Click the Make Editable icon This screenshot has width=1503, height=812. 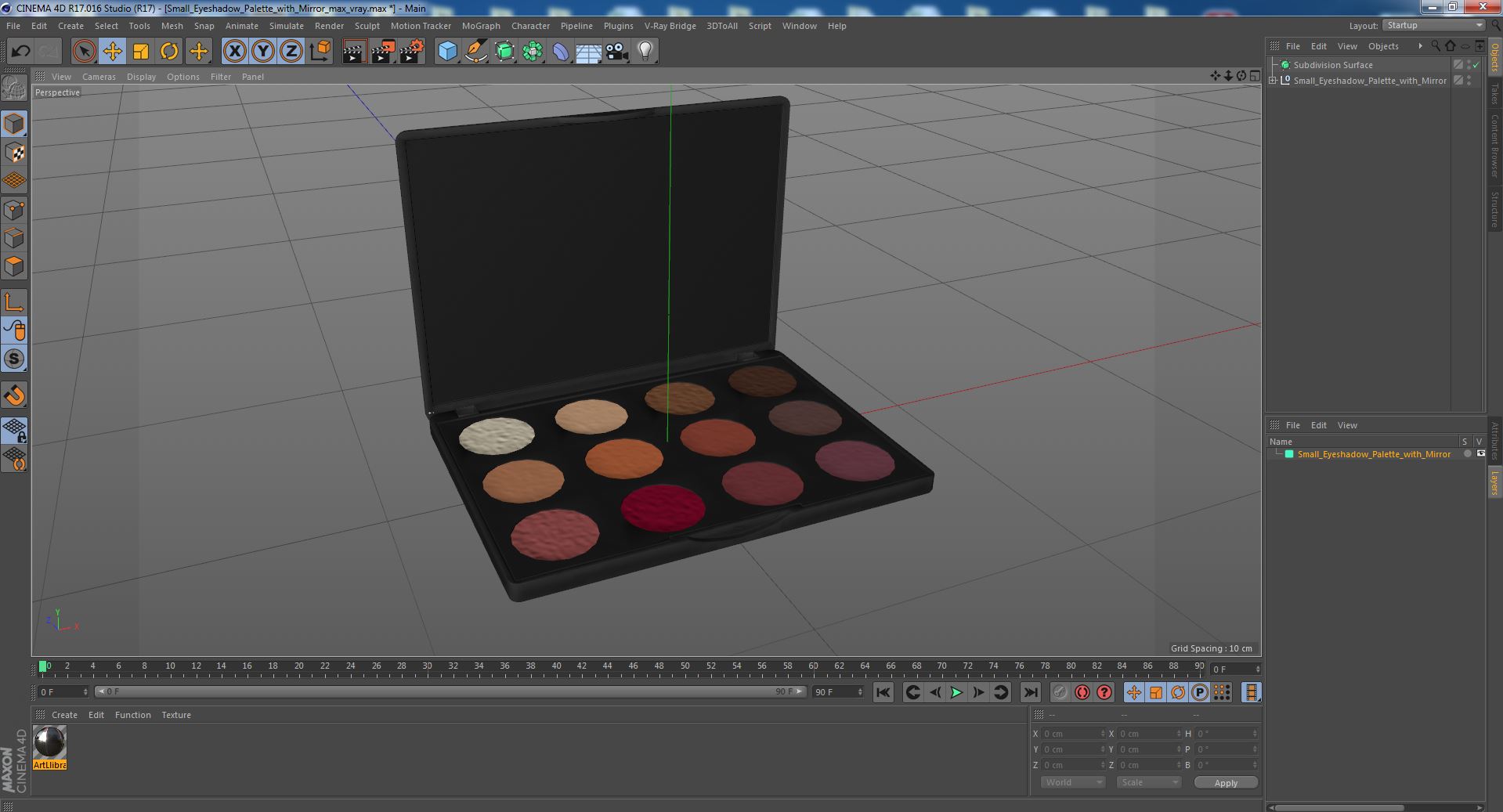[14, 88]
